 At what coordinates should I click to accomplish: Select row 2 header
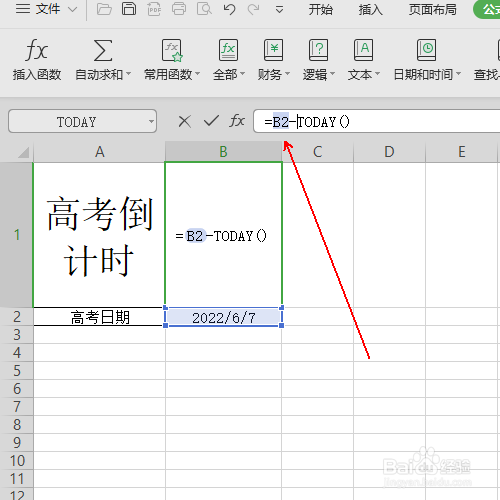pyautogui.click(x=17, y=316)
